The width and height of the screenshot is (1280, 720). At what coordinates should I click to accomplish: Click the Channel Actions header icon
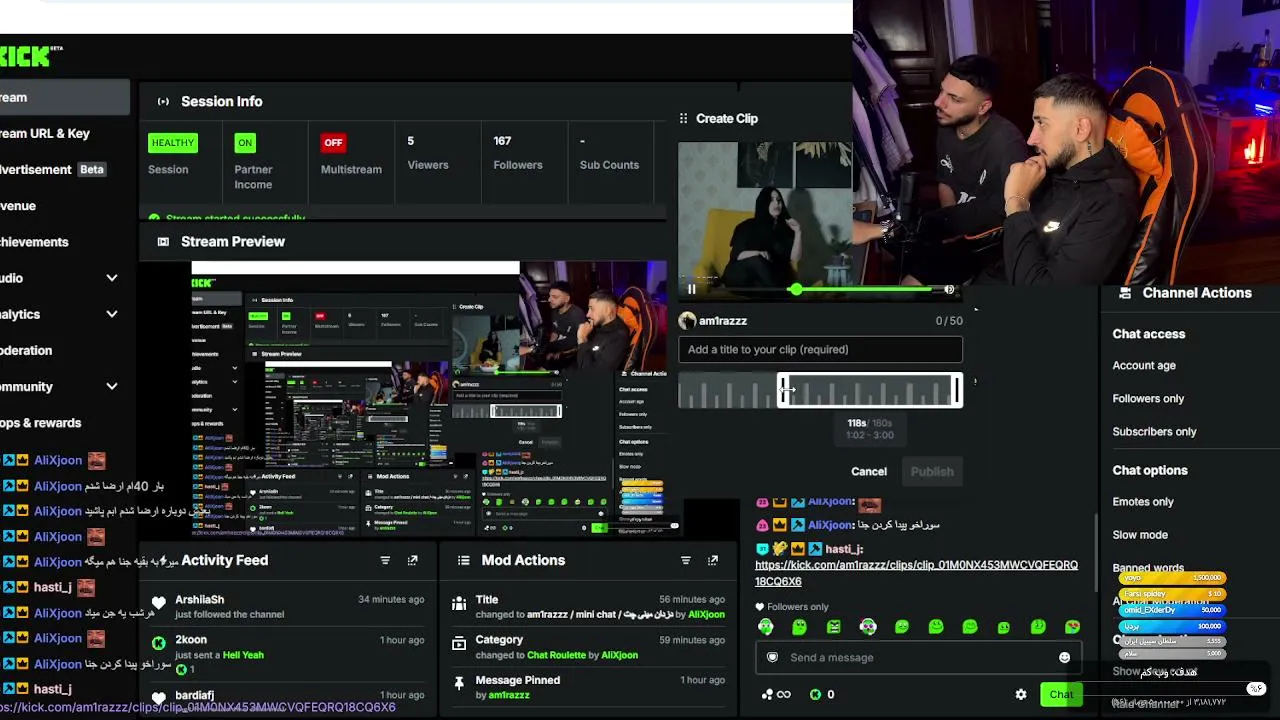click(1125, 293)
